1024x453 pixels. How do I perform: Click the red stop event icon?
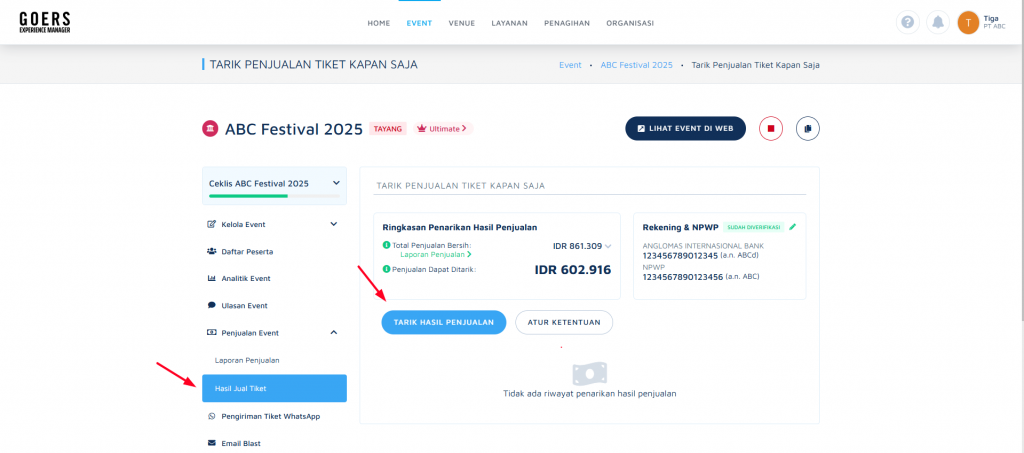[x=771, y=129]
